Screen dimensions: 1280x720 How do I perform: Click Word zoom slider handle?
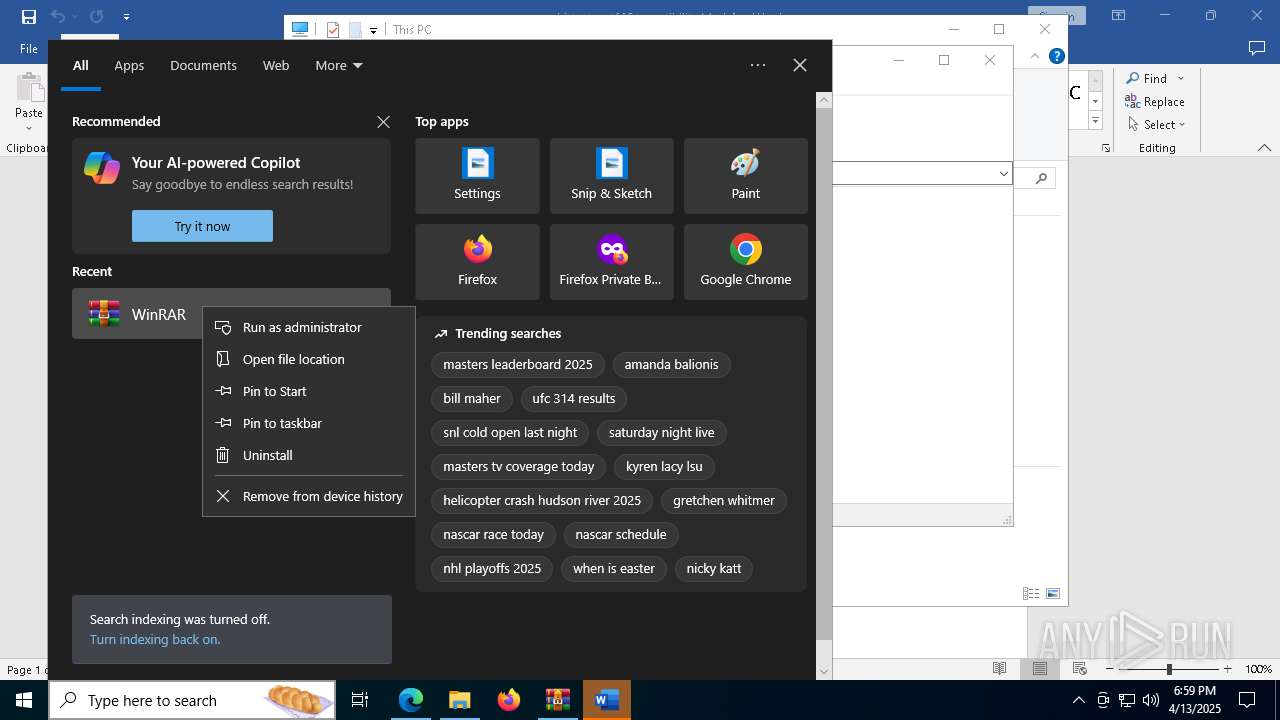[x=1168, y=669]
